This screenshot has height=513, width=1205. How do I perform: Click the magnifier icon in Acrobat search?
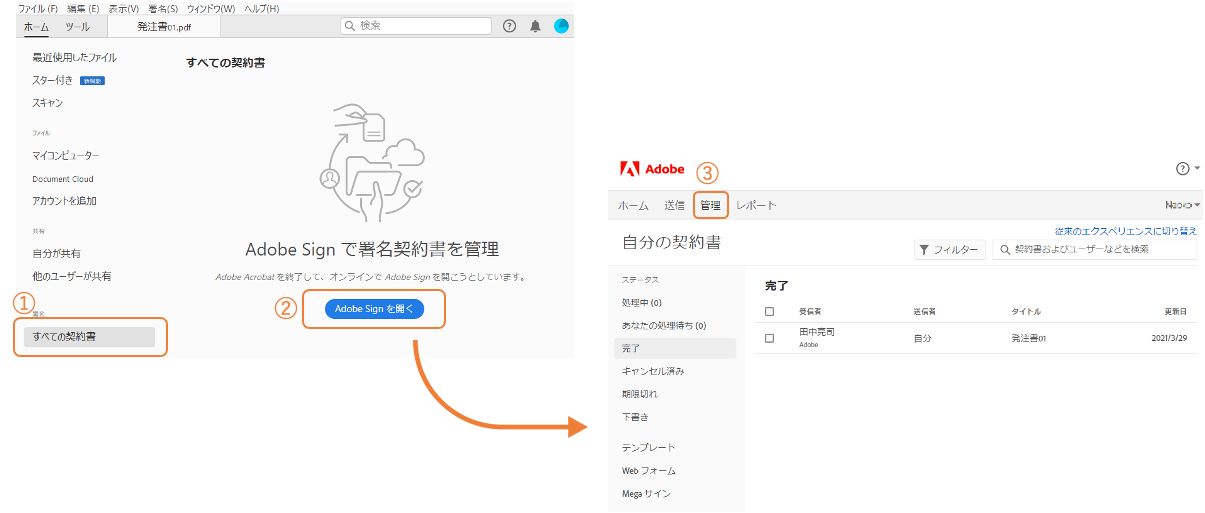point(349,26)
